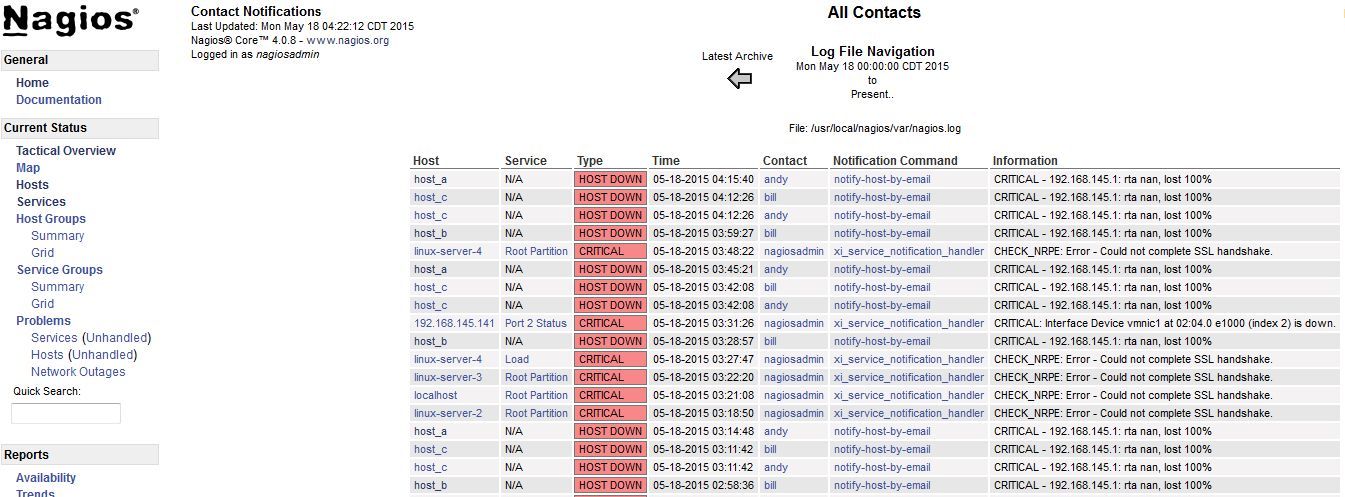The image size is (1345, 497).
Task: Click the first xi_service_notification_handler command link
Action: (x=908, y=251)
